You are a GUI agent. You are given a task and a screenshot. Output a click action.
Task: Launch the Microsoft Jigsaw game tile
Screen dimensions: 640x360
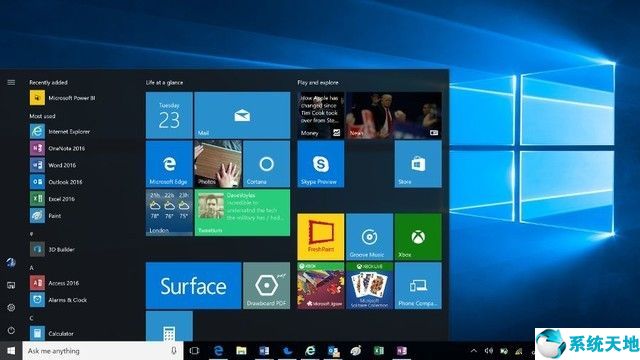tap(320, 286)
